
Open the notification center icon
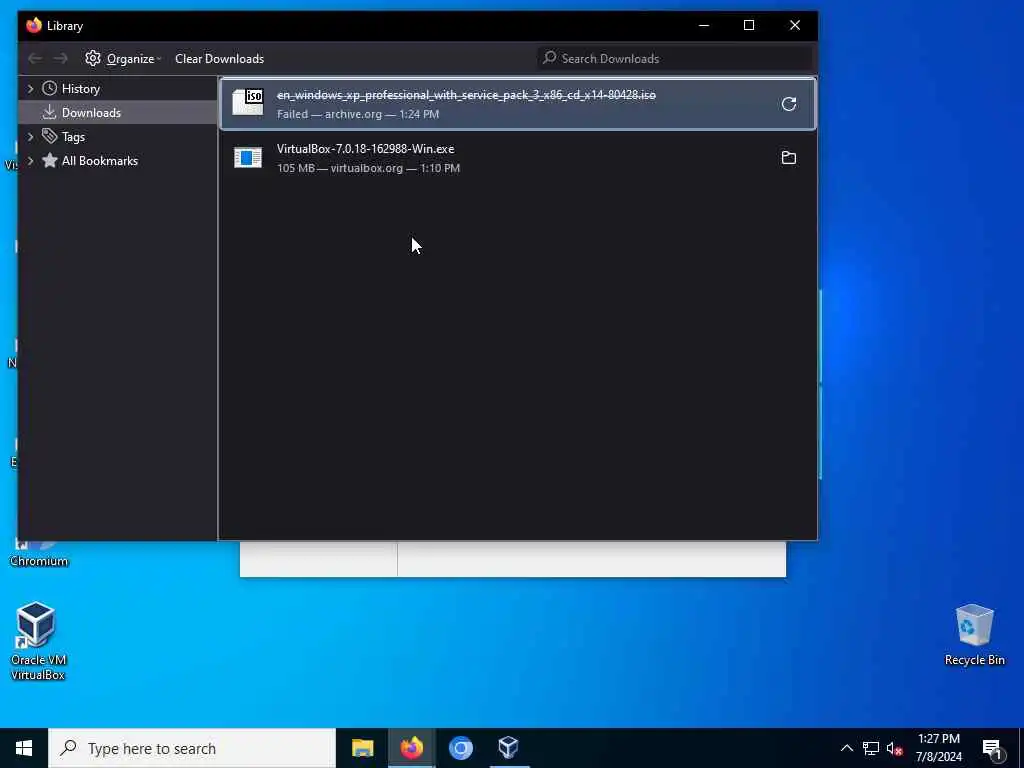pyautogui.click(x=992, y=749)
